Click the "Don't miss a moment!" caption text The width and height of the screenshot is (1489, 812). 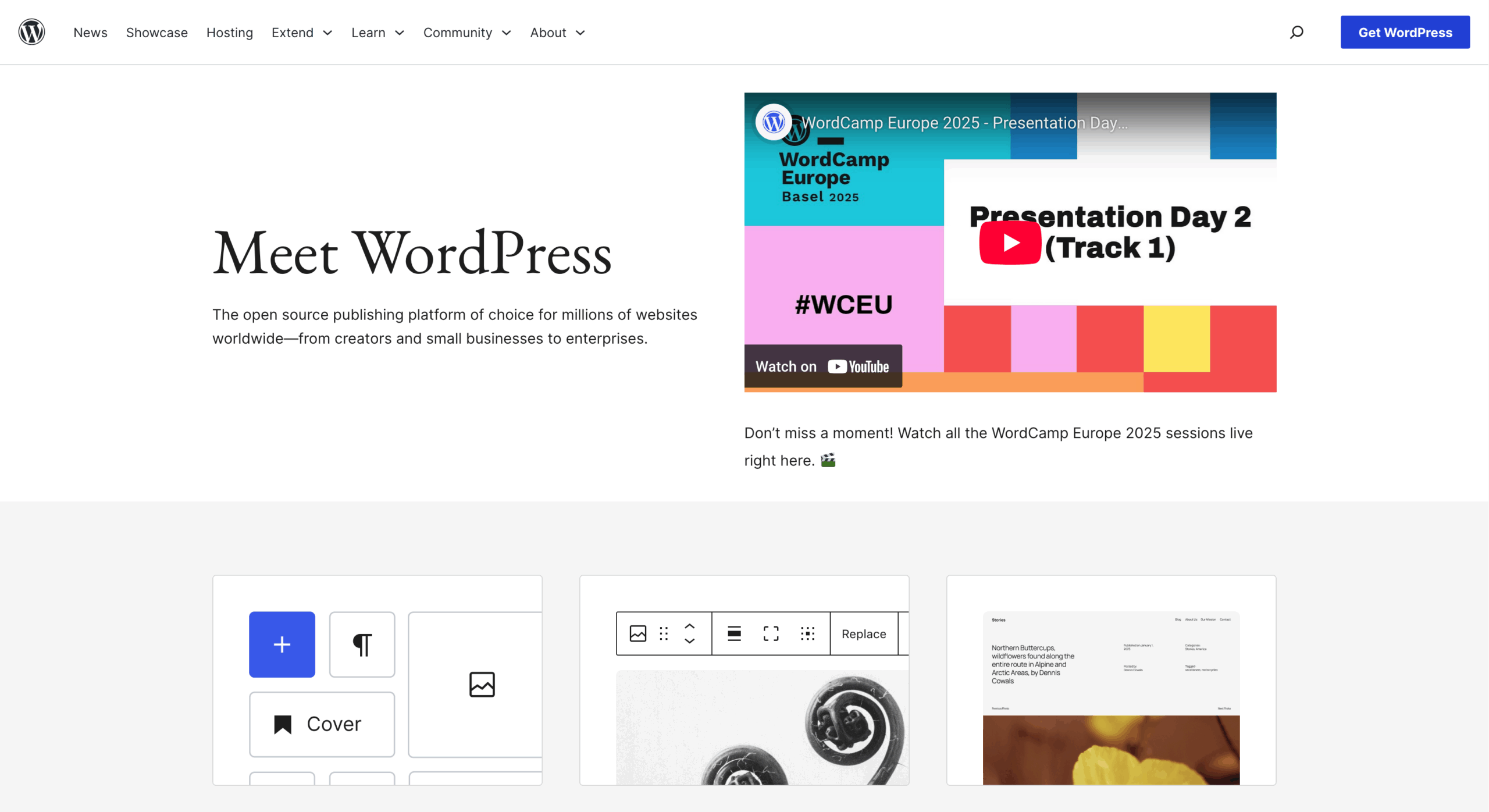coord(998,446)
